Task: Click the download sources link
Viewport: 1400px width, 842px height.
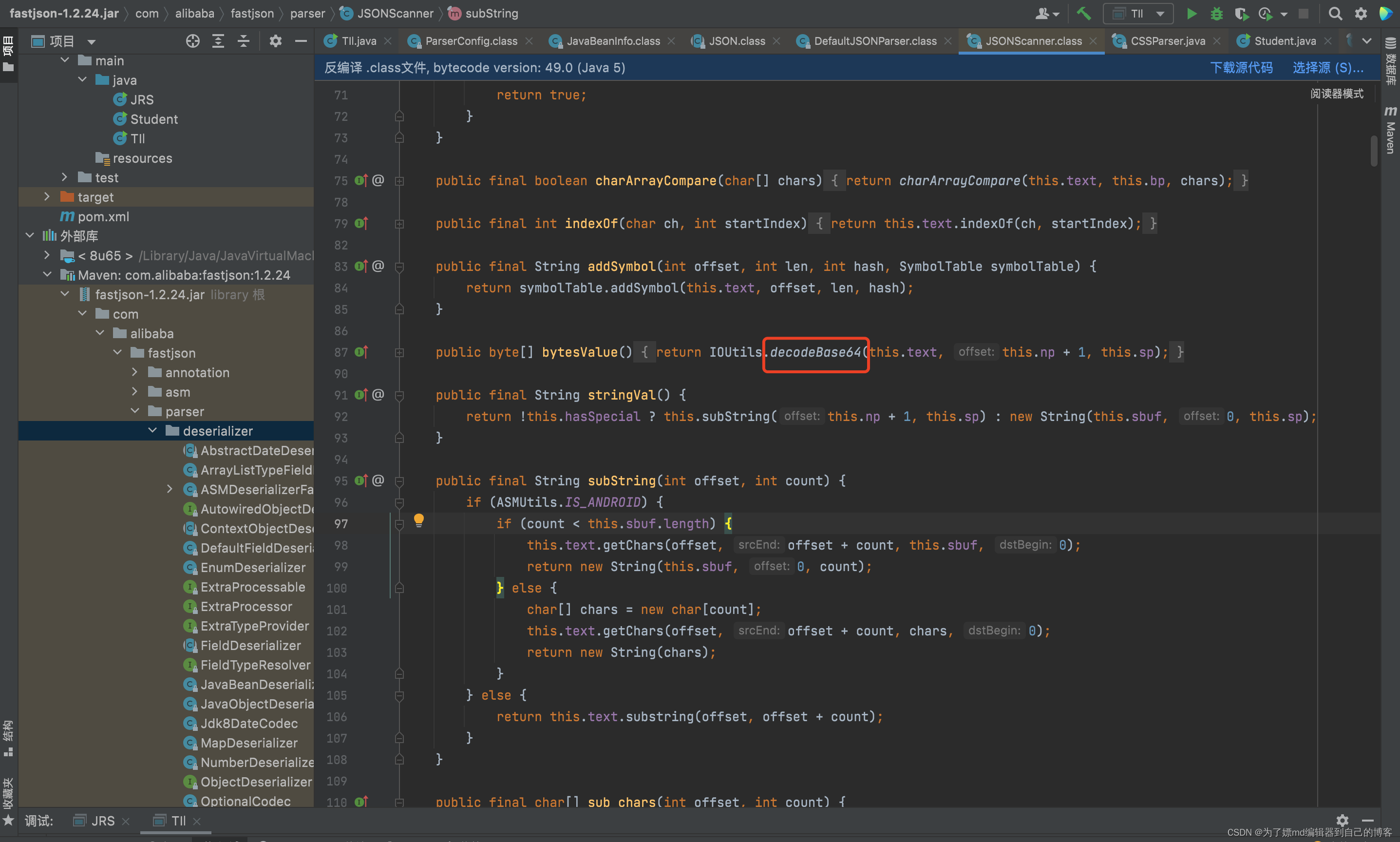Action: tap(1241, 68)
